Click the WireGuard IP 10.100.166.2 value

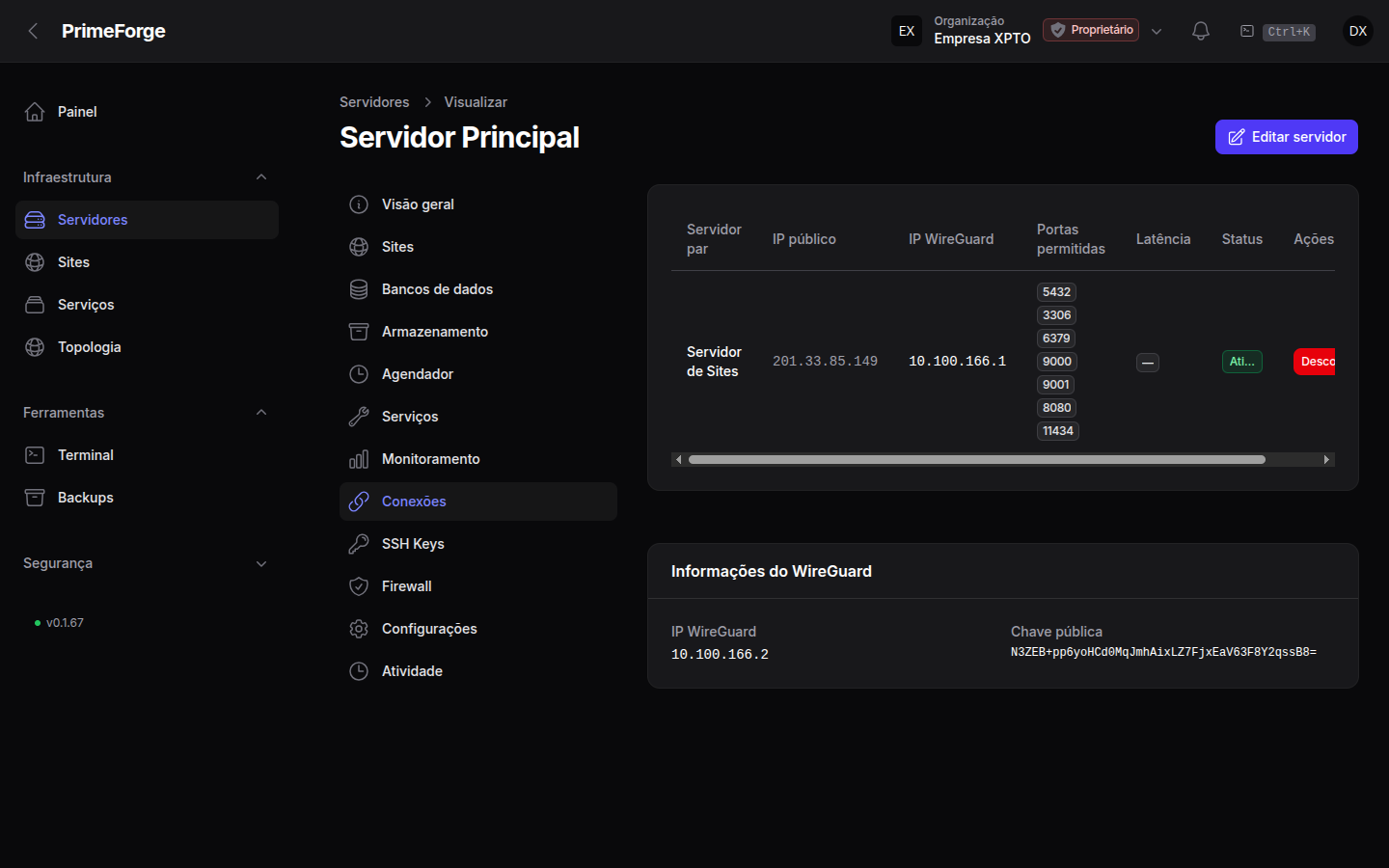pyautogui.click(x=720, y=655)
